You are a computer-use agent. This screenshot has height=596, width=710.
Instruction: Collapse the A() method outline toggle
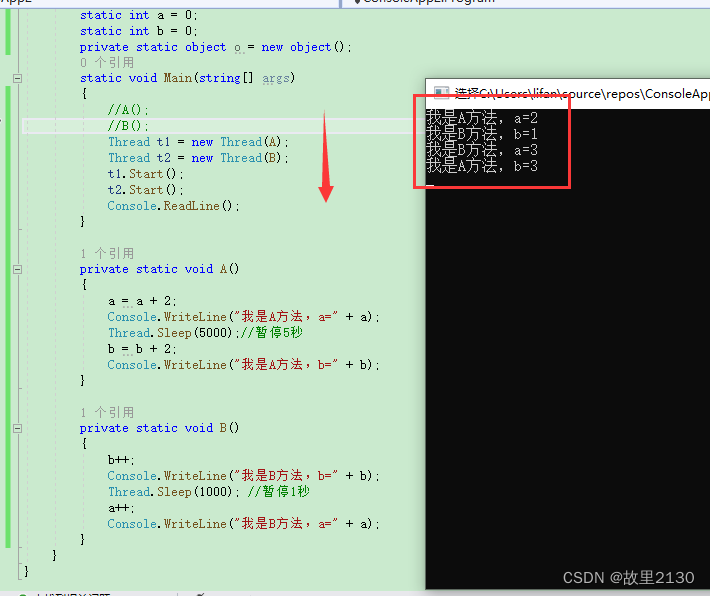[x=17, y=269]
